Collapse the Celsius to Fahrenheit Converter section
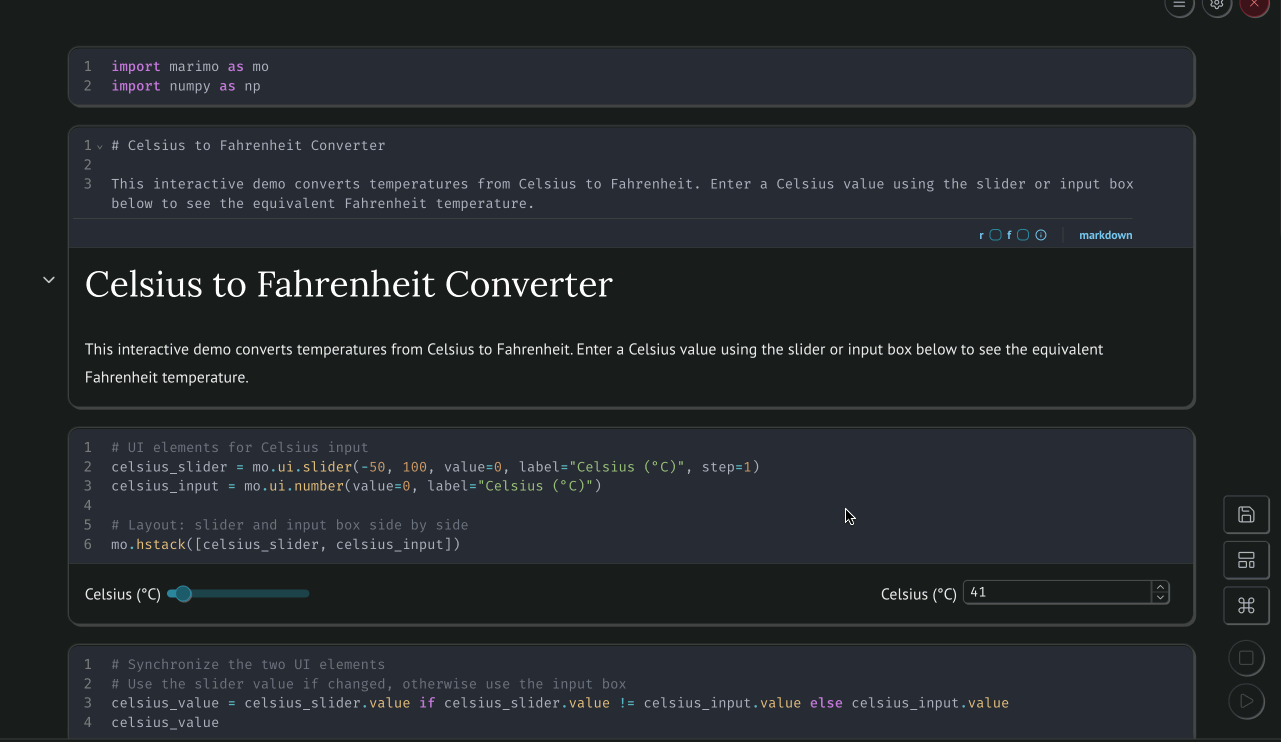 (x=48, y=280)
